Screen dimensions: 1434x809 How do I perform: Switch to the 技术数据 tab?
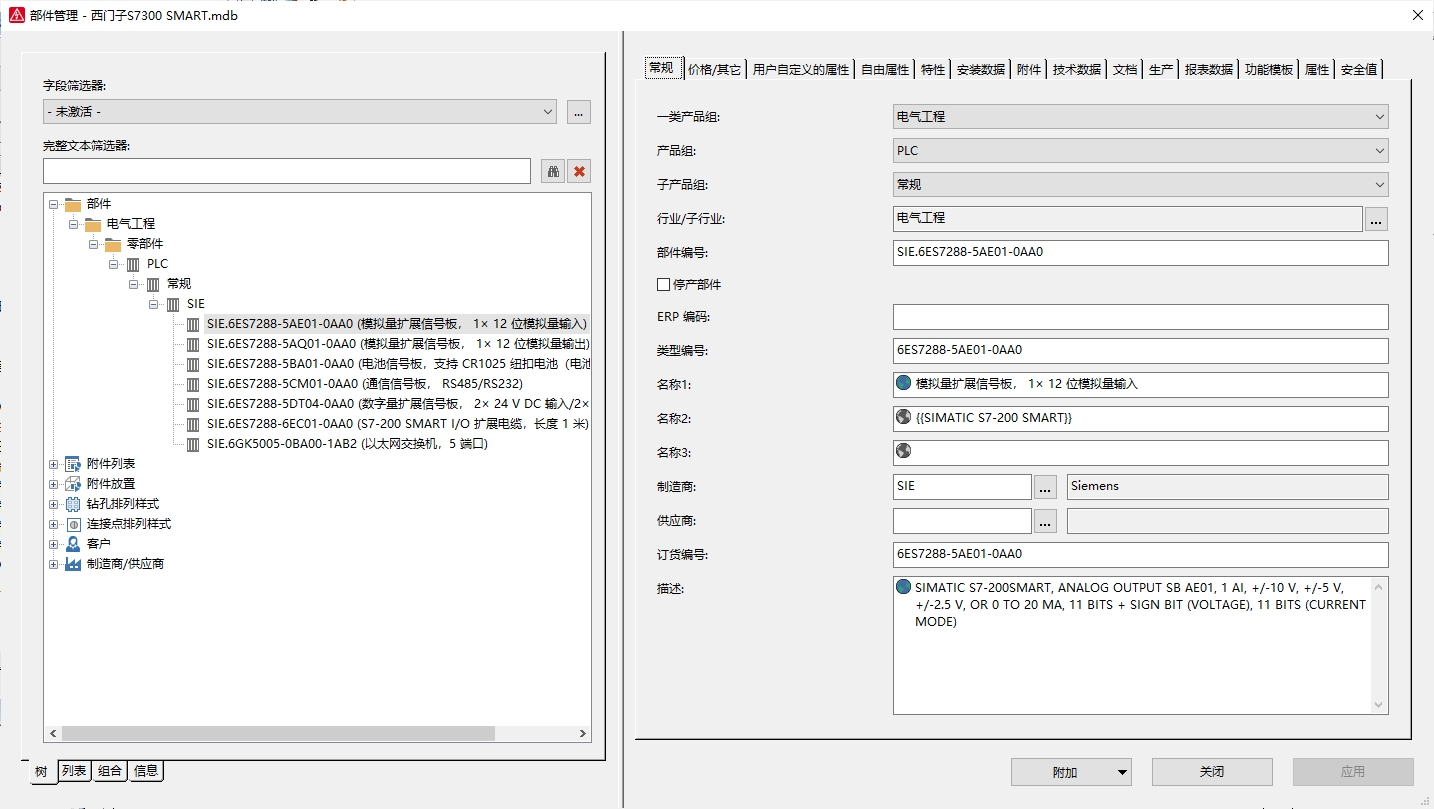pos(1076,69)
